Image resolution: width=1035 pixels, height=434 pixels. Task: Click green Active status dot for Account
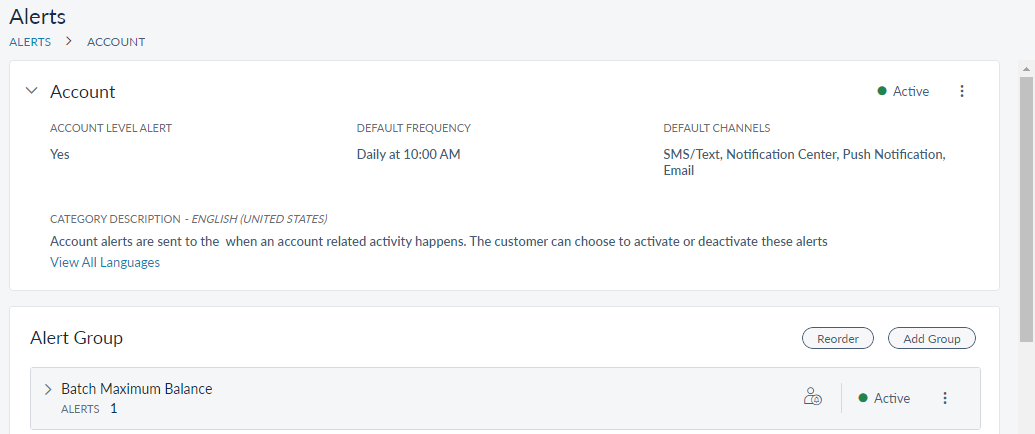(x=882, y=91)
